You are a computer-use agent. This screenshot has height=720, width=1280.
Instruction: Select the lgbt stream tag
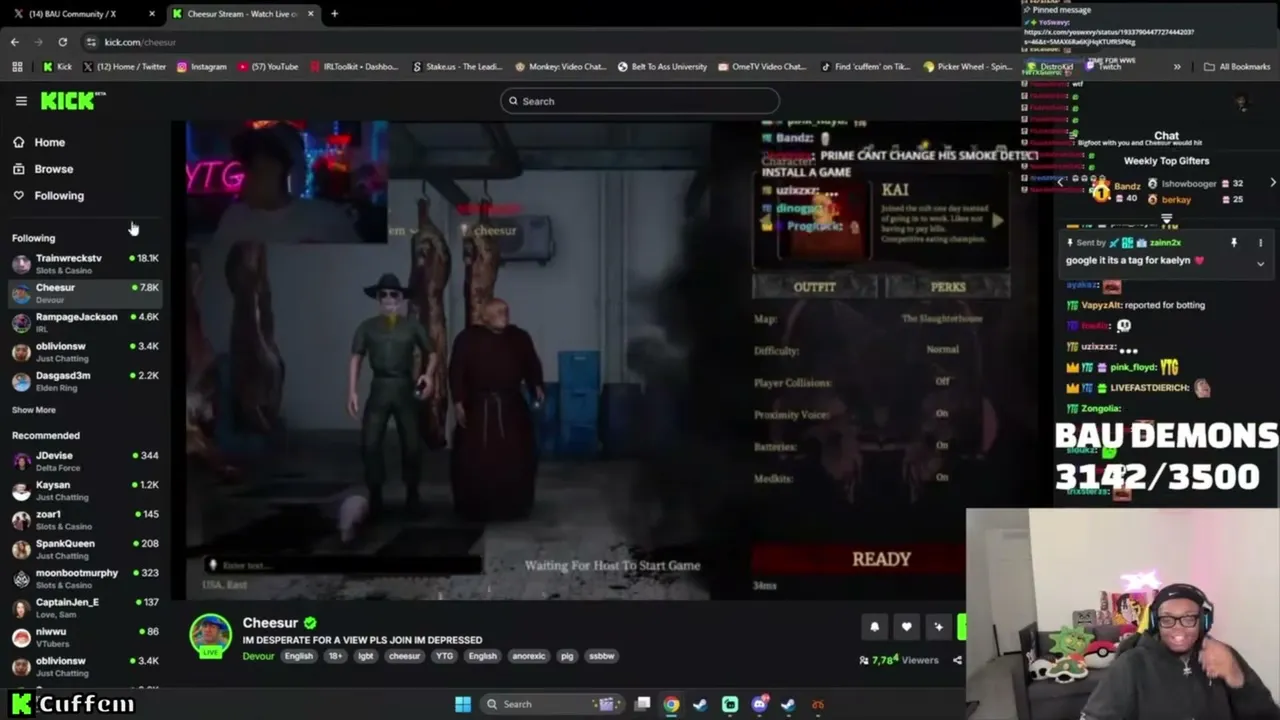(x=365, y=656)
